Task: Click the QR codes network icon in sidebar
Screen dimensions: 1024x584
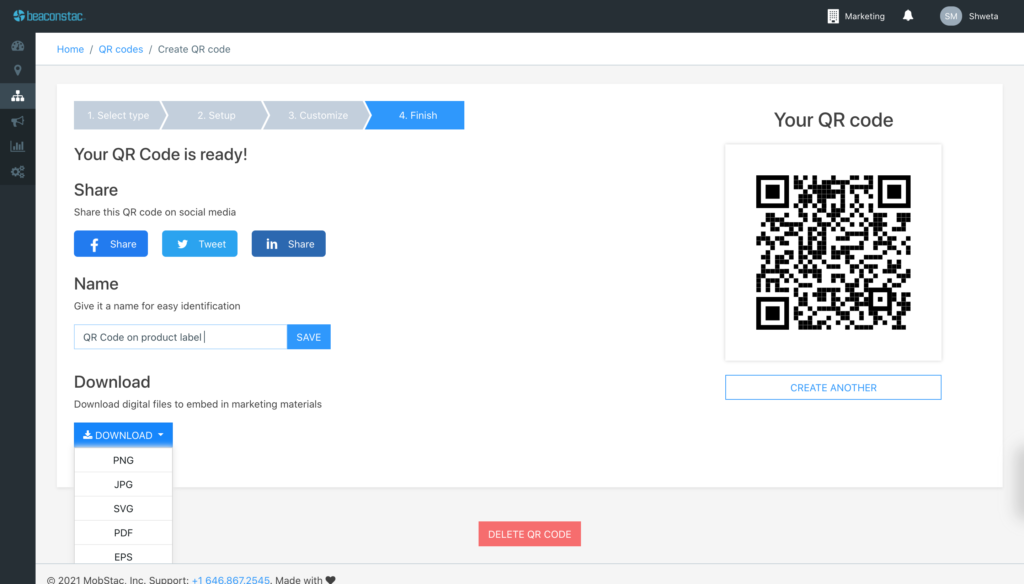Action: (17, 96)
